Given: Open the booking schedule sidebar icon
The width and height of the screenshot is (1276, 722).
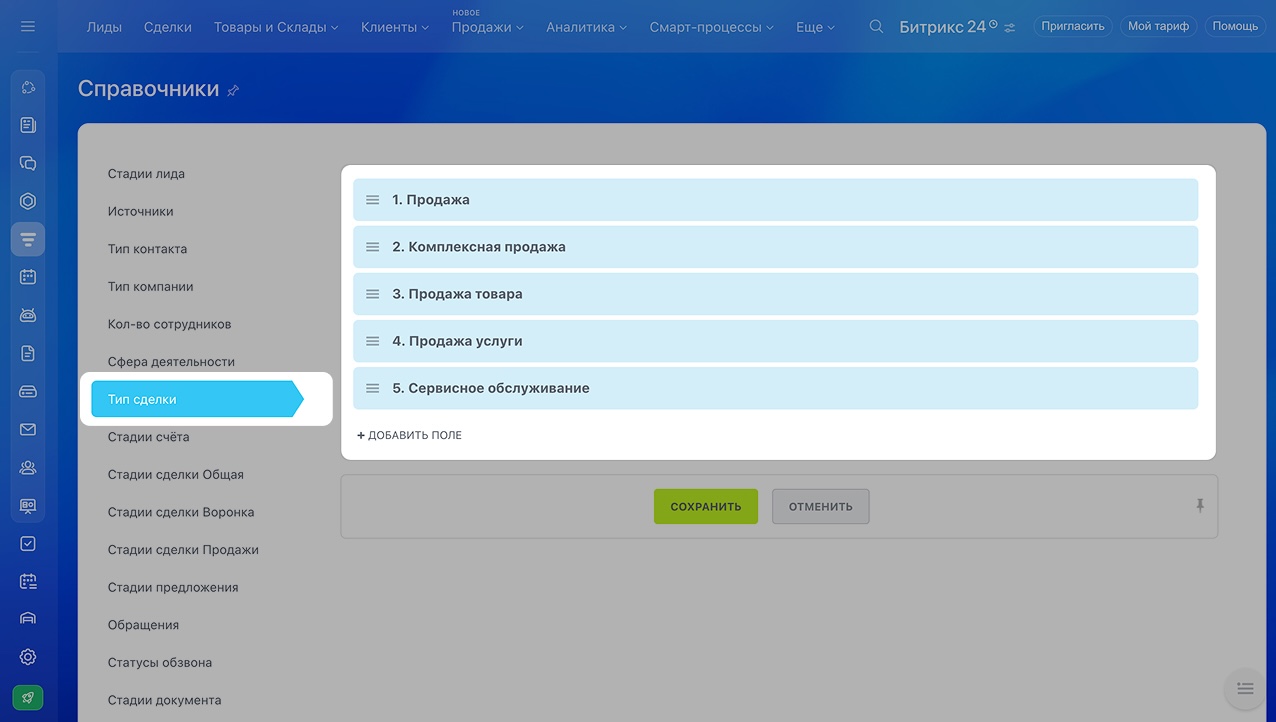Looking at the screenshot, I should [x=28, y=581].
